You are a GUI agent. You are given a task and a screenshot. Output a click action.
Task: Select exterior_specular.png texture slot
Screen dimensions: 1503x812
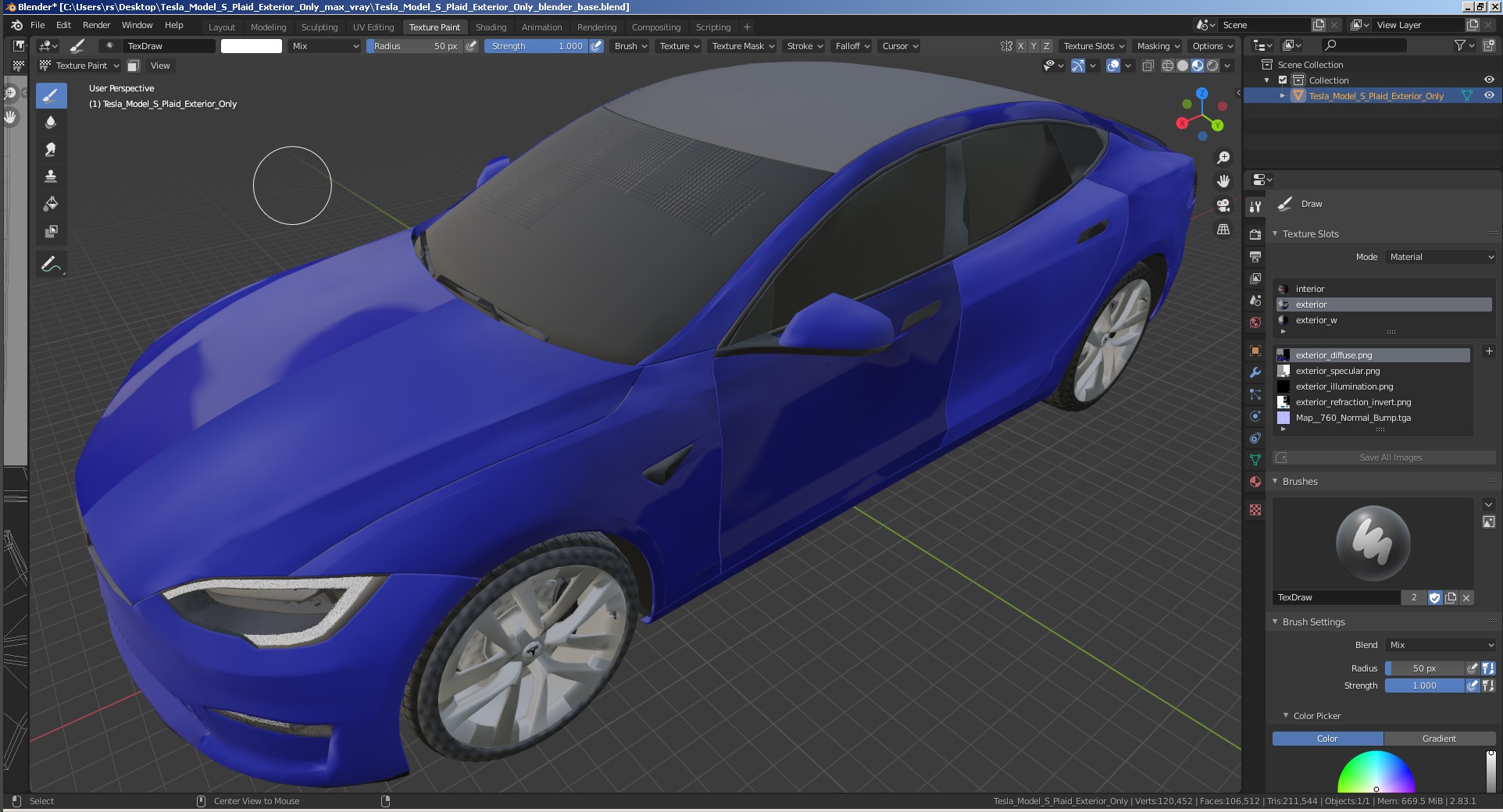(x=1373, y=371)
